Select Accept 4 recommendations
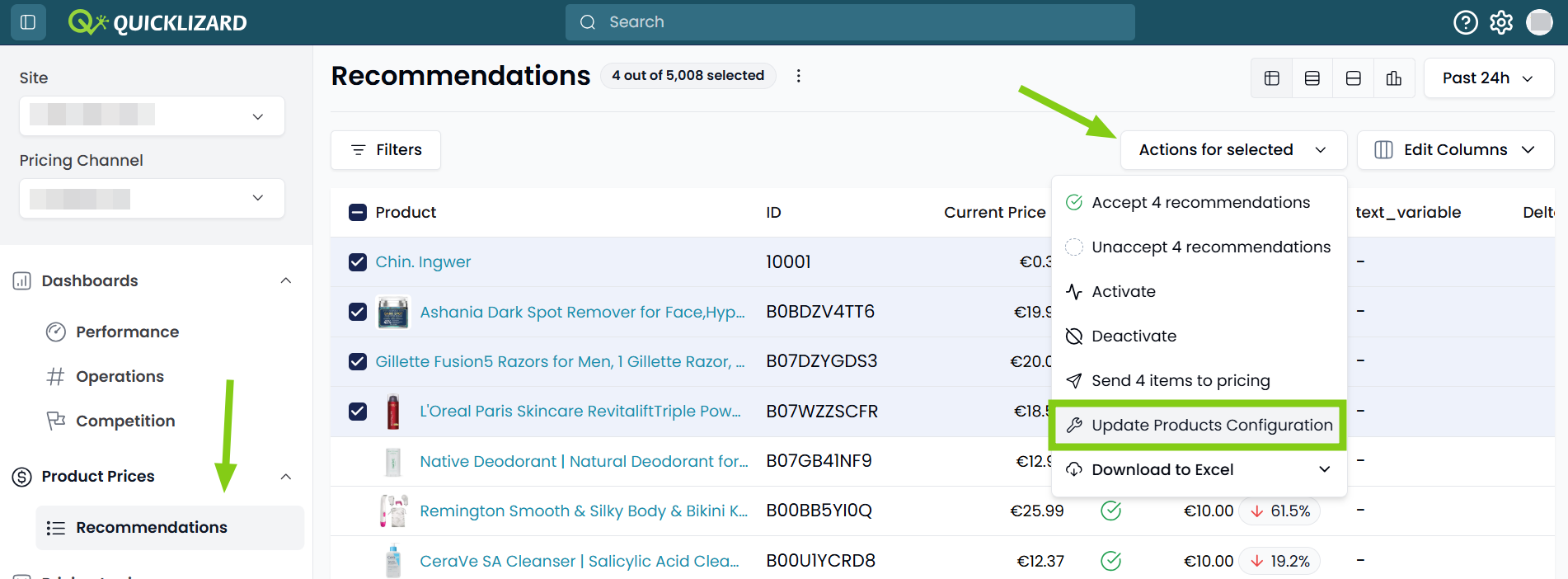The width and height of the screenshot is (1568, 579). coord(1199,203)
